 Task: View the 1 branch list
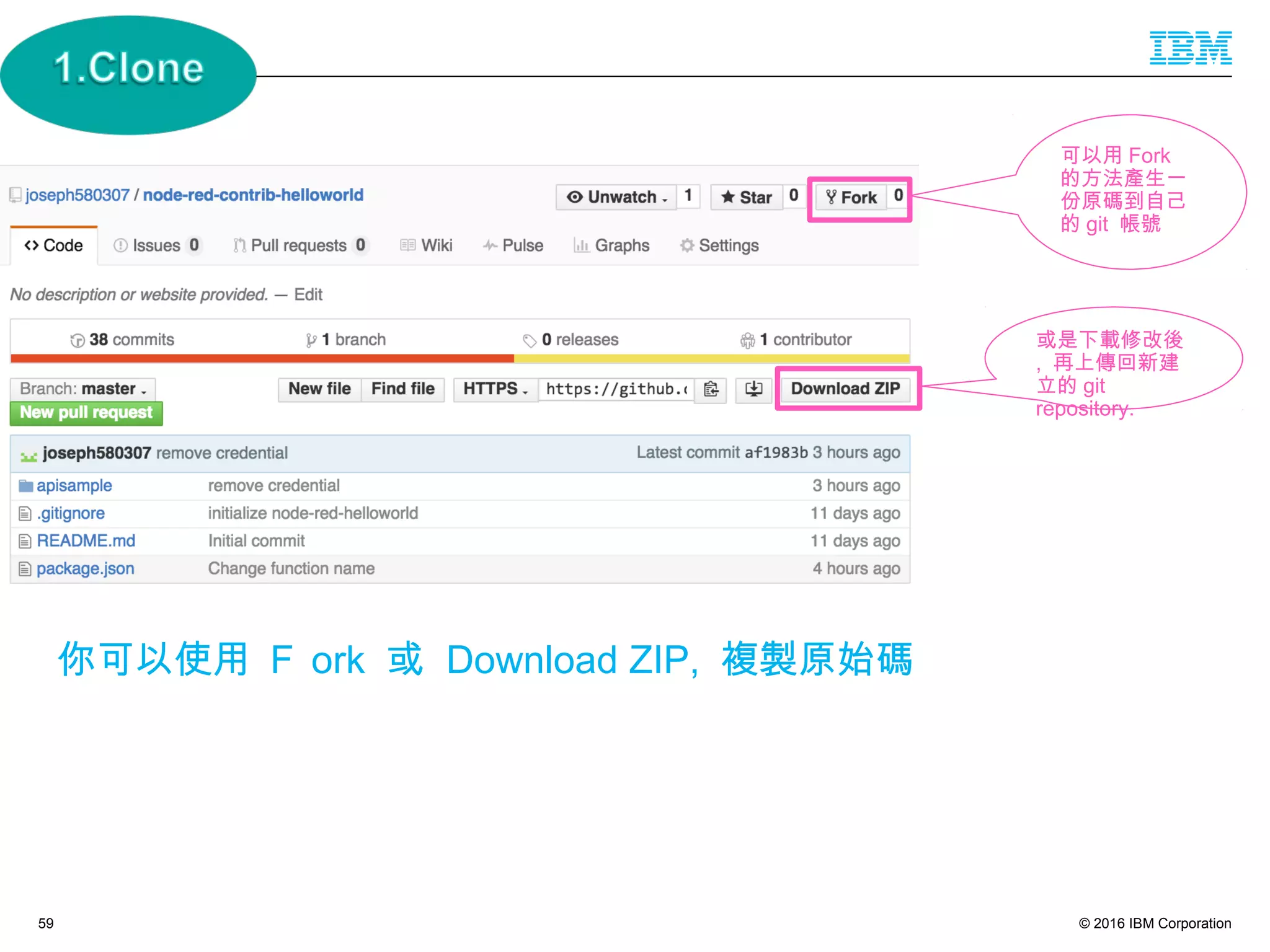tap(345, 340)
